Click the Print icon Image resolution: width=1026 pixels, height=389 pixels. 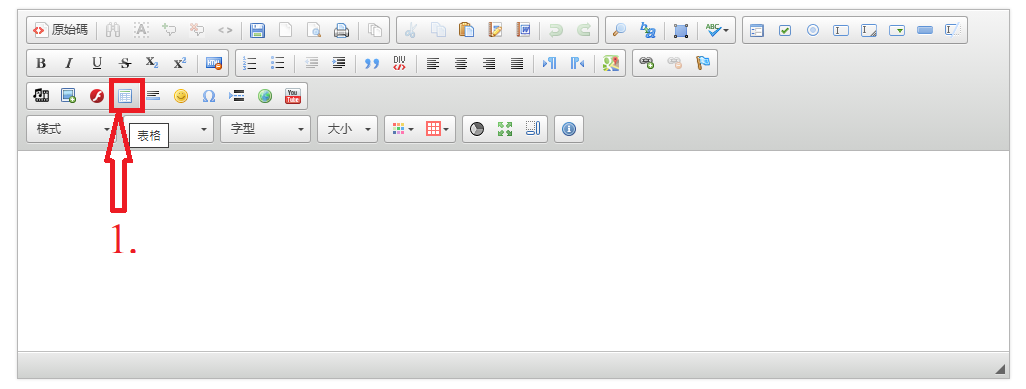click(x=342, y=30)
